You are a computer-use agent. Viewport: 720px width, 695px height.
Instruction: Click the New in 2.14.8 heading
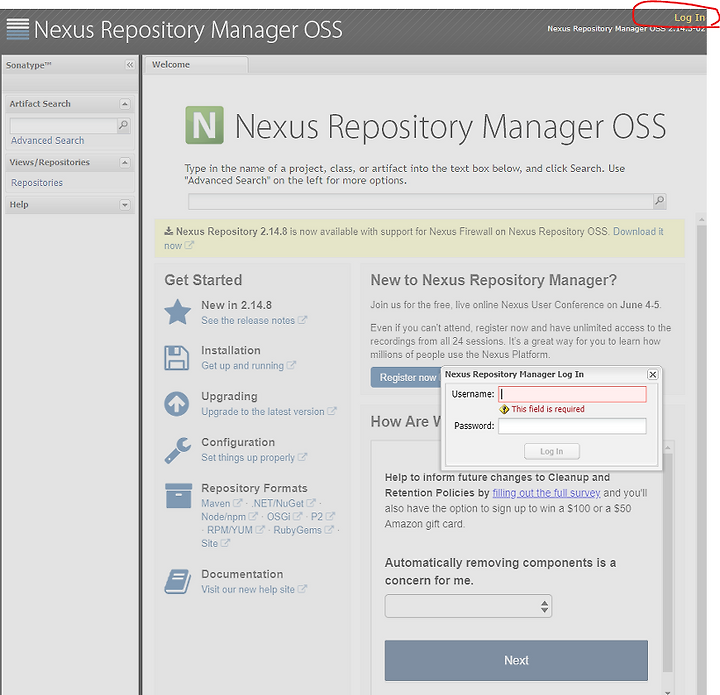(x=236, y=305)
